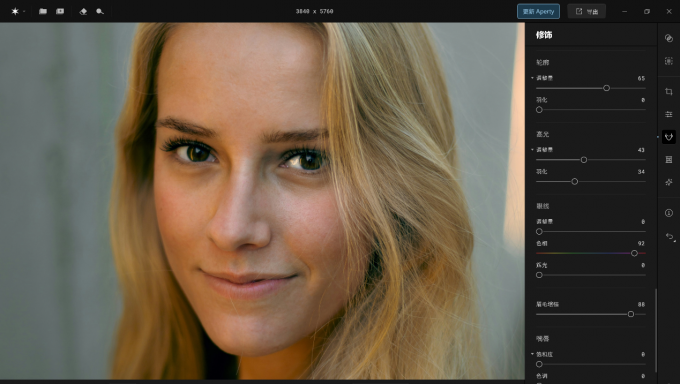Viewport: 680px width, 384px height.
Task: Click the 眼线 调整量 slider handle
Action: (539, 231)
